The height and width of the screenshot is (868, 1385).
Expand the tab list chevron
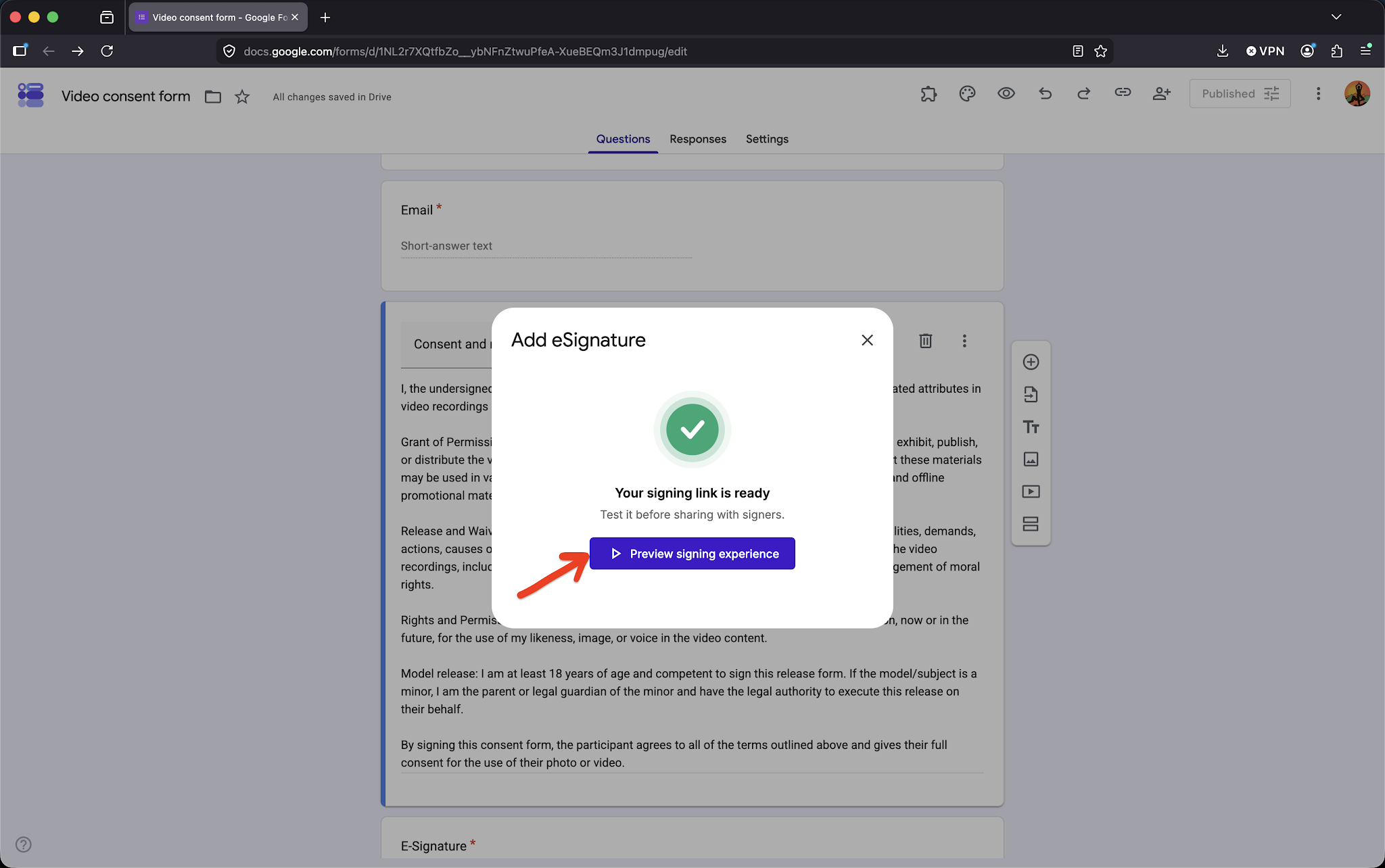[1336, 18]
